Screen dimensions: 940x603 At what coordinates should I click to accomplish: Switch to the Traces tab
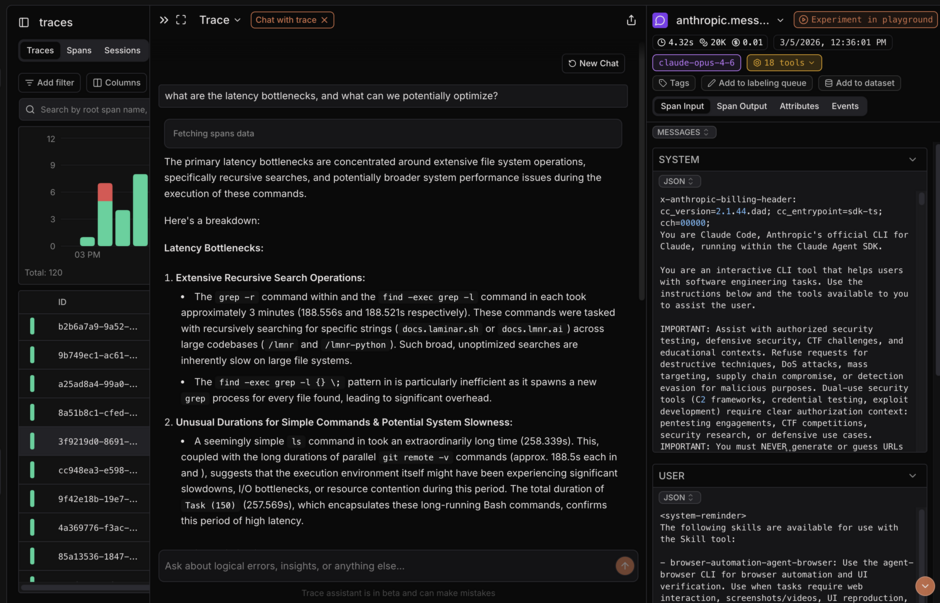40,50
